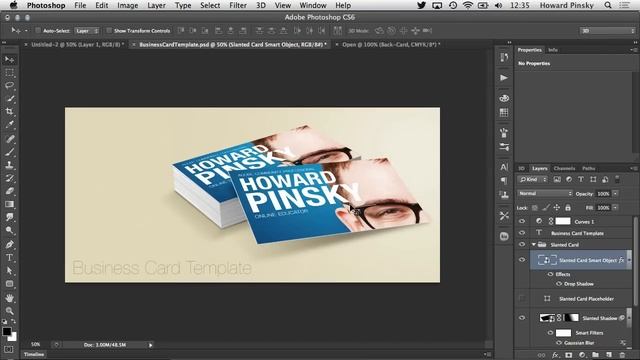Open the status bar arrow menu

[x=151, y=345]
